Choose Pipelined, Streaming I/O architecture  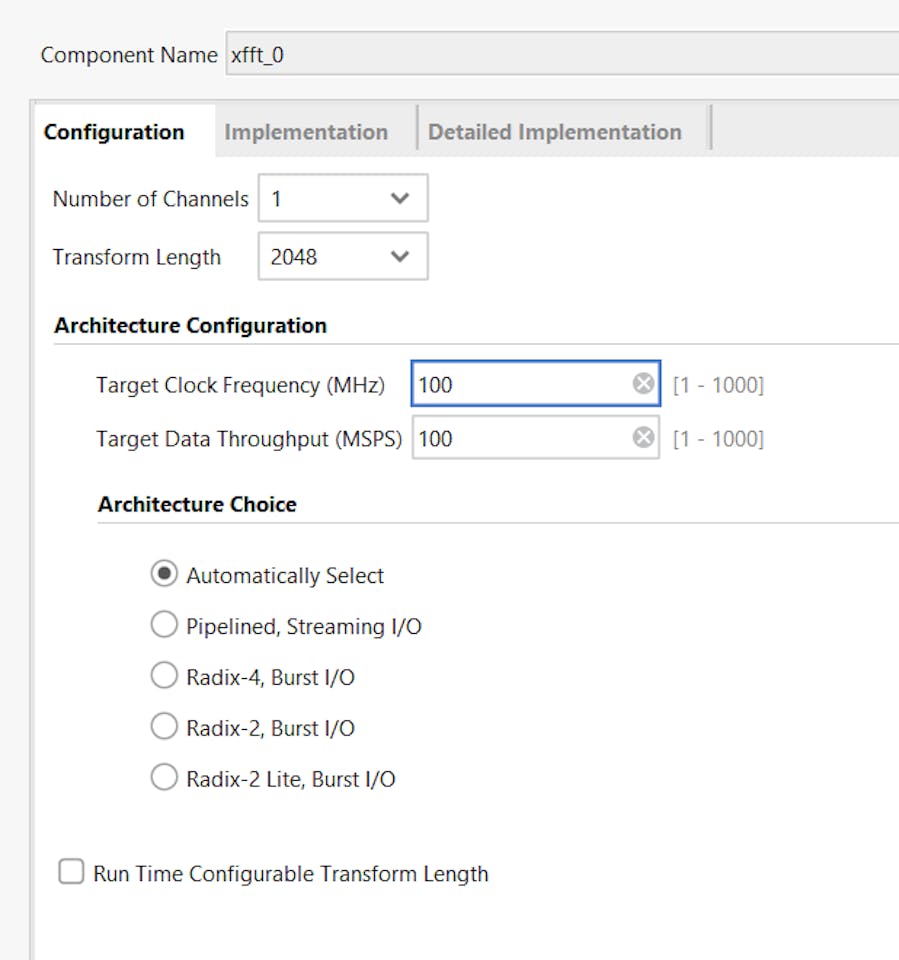click(163, 626)
